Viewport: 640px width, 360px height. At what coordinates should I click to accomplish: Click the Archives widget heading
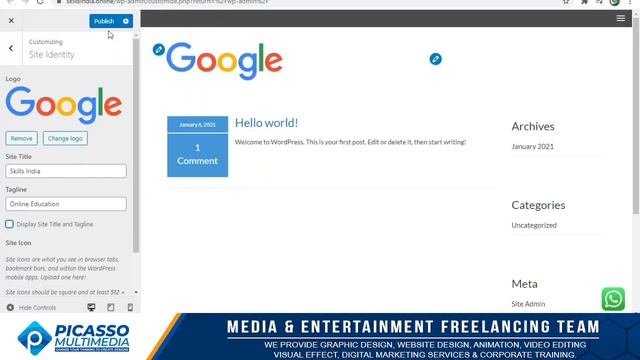pos(533,126)
